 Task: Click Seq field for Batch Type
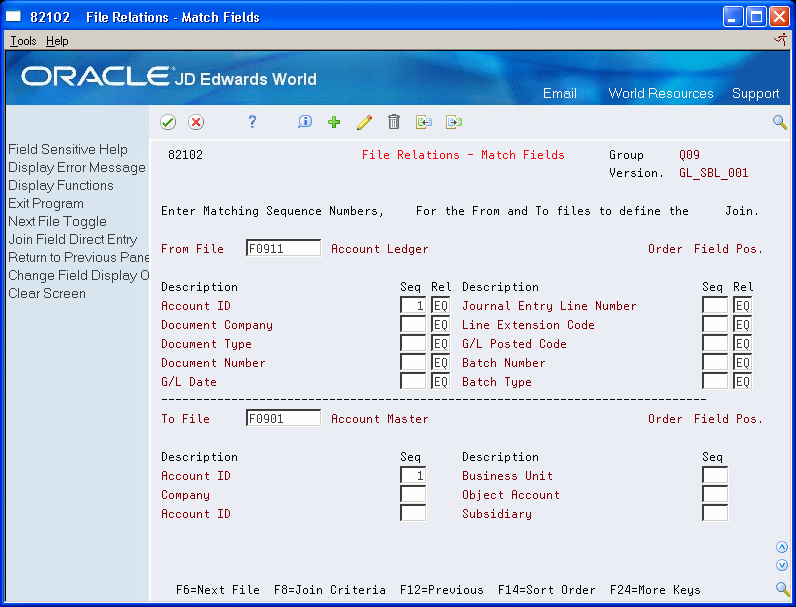715,381
